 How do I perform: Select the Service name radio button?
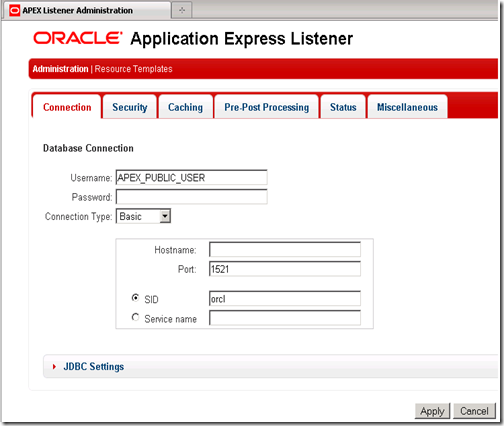pos(135,317)
